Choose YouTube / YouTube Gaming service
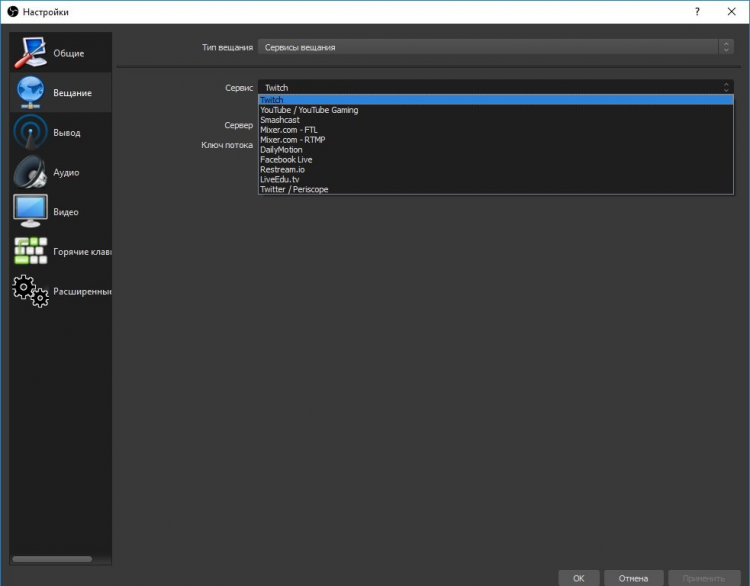The height and width of the screenshot is (586, 750). (x=496, y=110)
